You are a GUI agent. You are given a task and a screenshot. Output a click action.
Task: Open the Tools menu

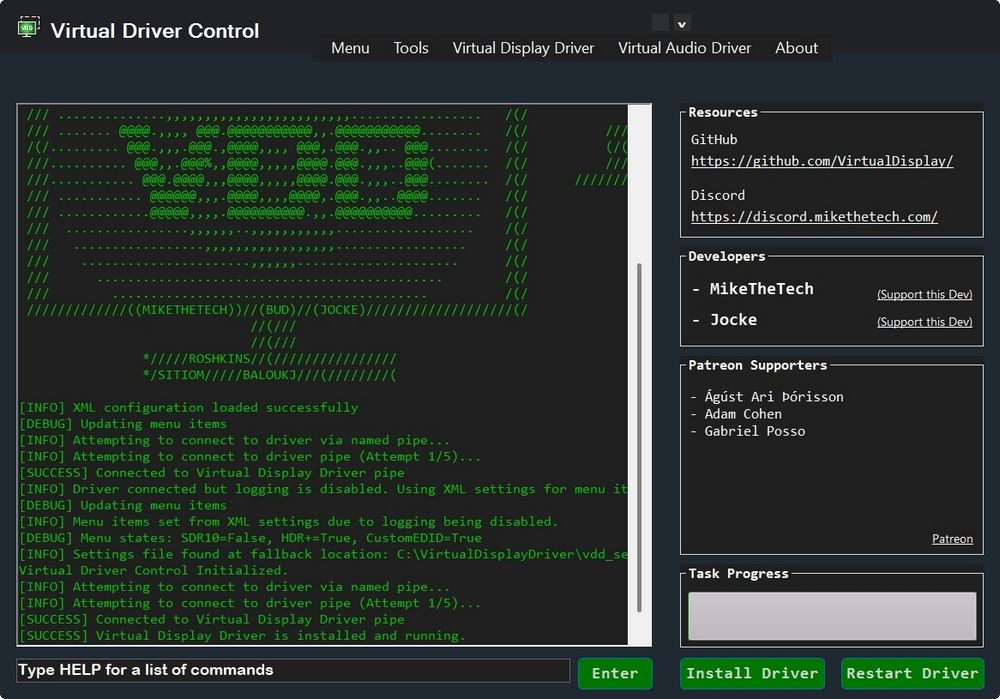pyautogui.click(x=411, y=47)
